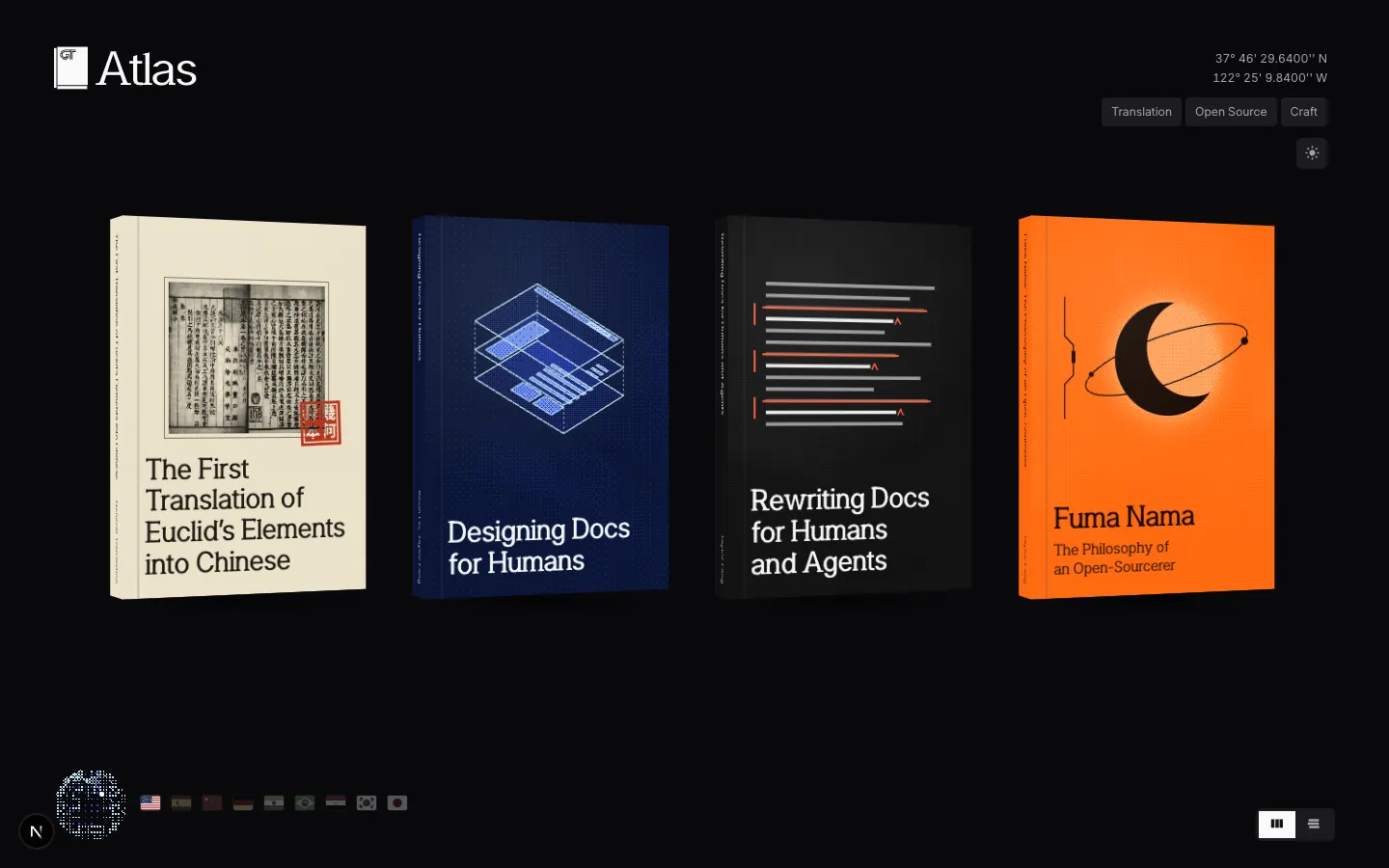This screenshot has height=868, width=1389.
Task: Open The First Translation of Euclid's Elements book
Action: point(238,407)
